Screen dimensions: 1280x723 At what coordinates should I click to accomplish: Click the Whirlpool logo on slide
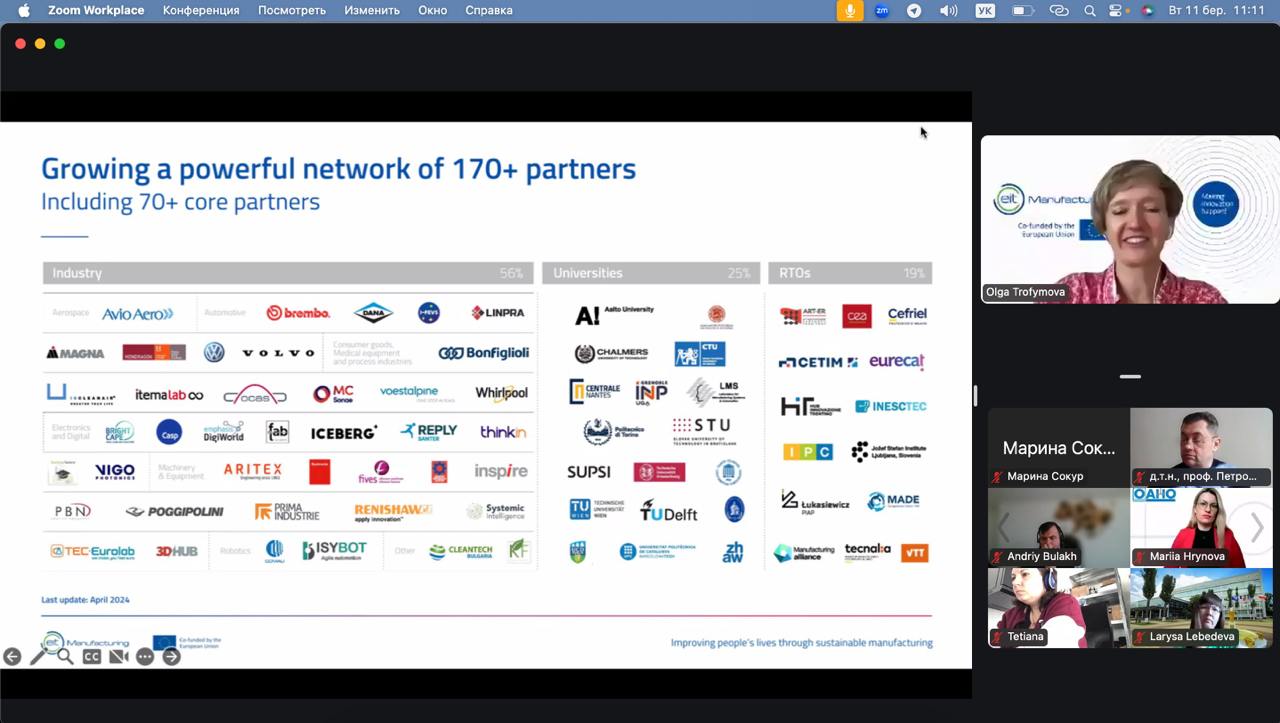pos(501,393)
